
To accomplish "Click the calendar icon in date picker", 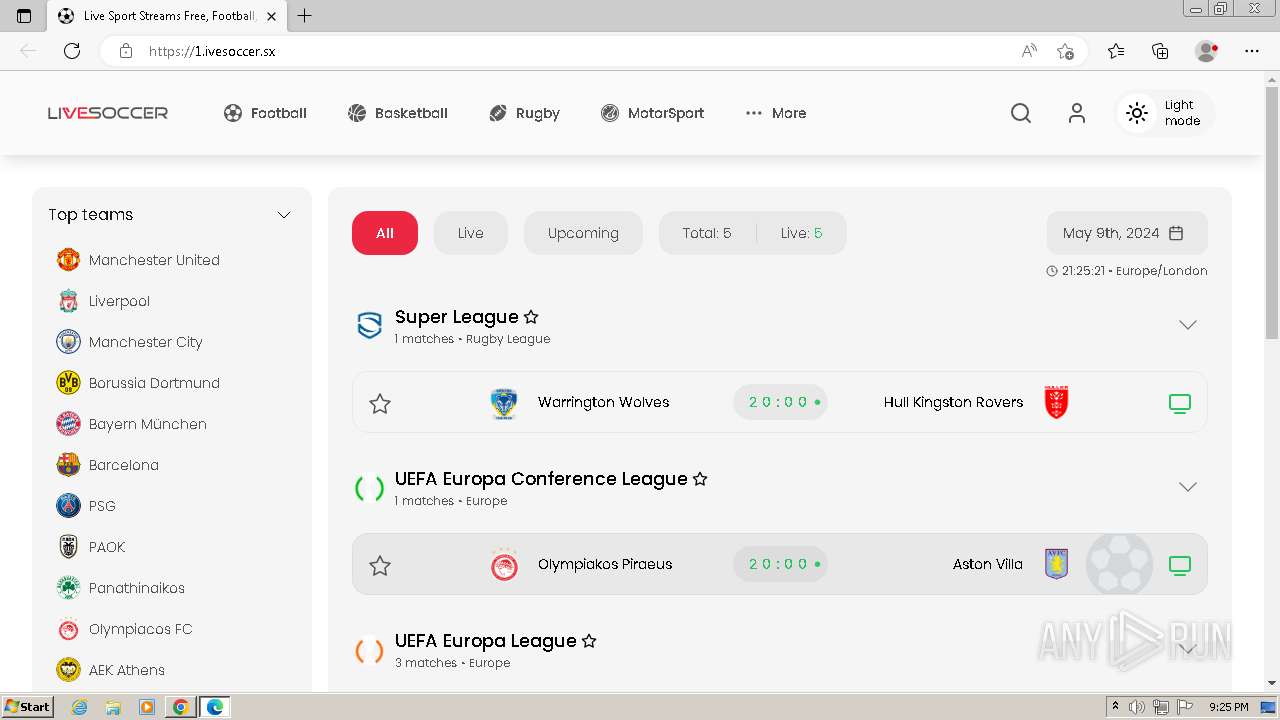I will [x=1176, y=233].
